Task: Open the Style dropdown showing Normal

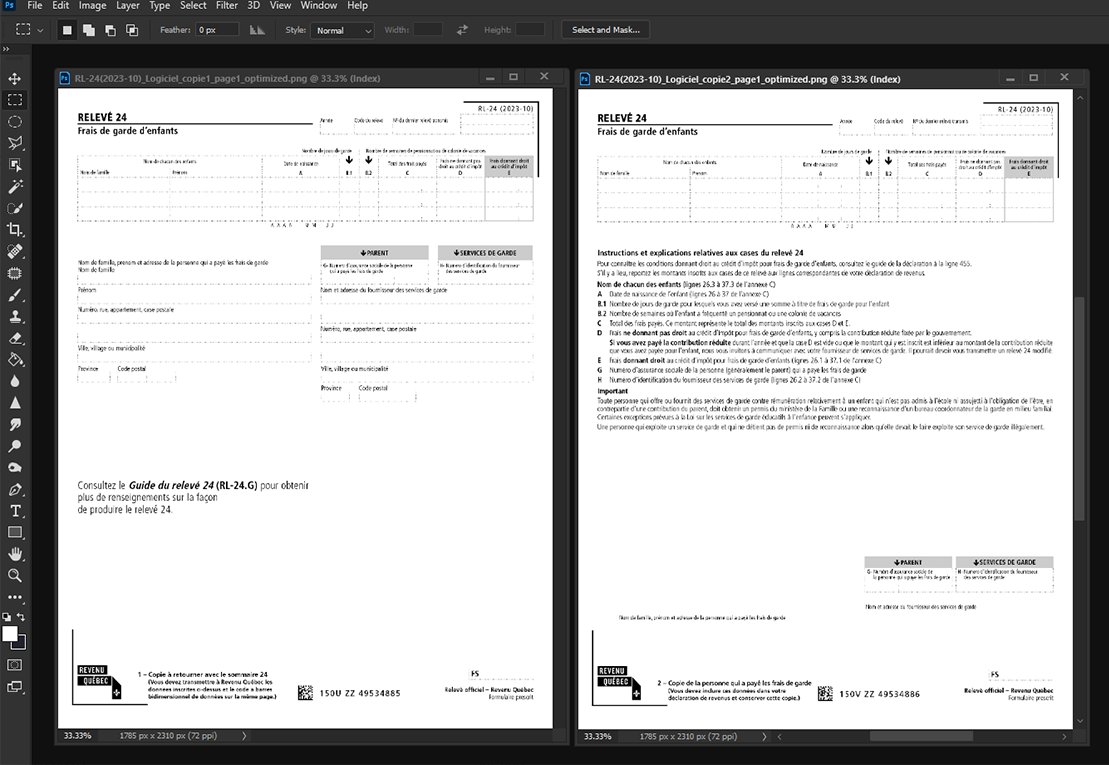Action: click(x=342, y=30)
